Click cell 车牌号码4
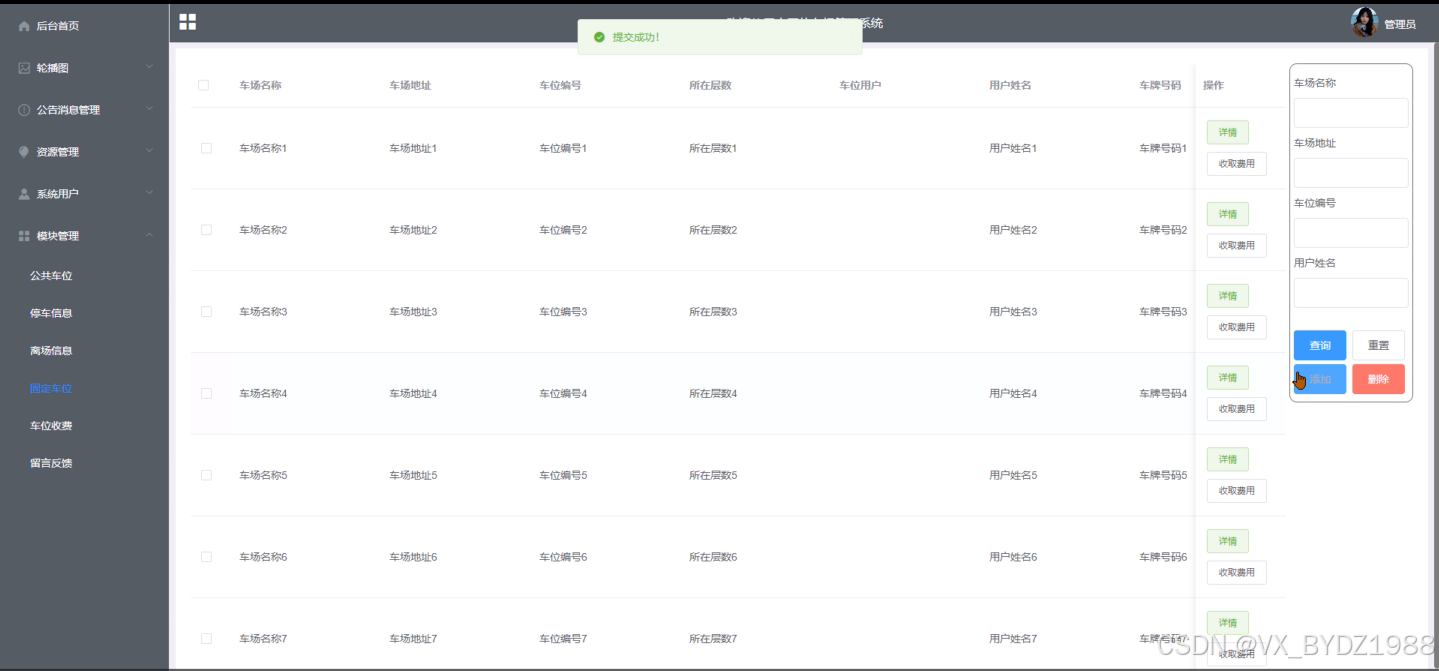1439x671 pixels. 1163,394
